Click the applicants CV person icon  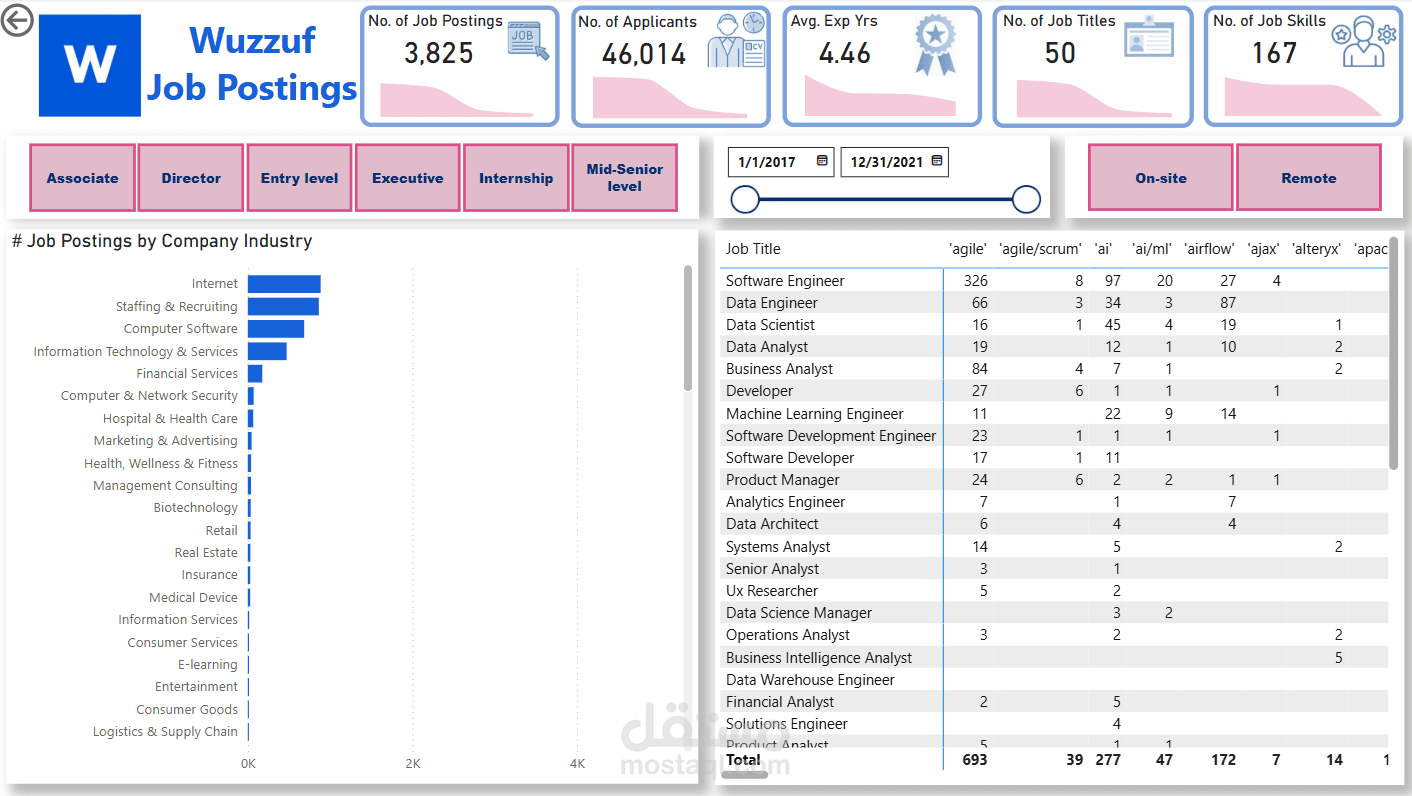click(736, 41)
